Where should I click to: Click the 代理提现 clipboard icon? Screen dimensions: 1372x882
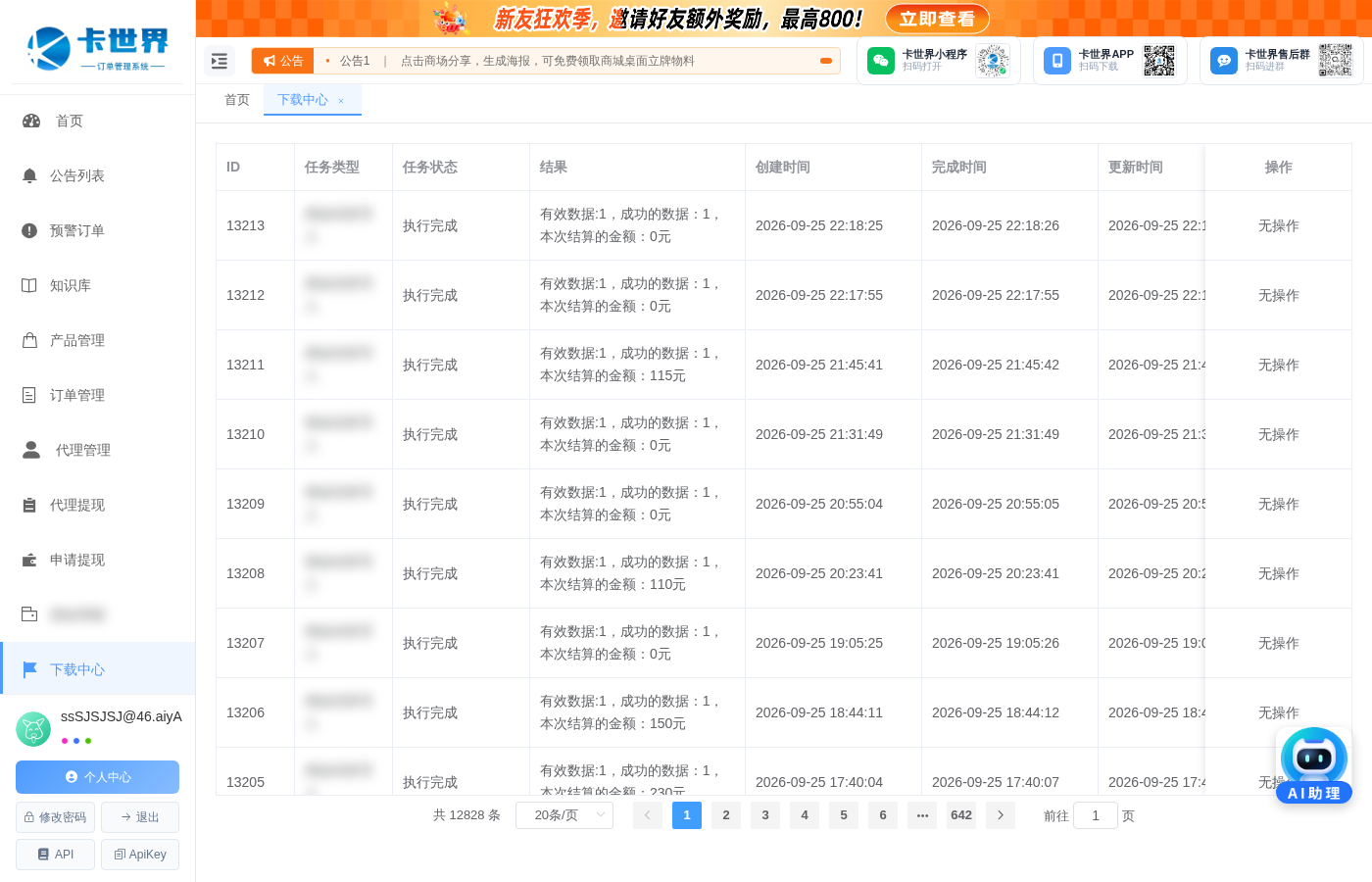tap(29, 505)
